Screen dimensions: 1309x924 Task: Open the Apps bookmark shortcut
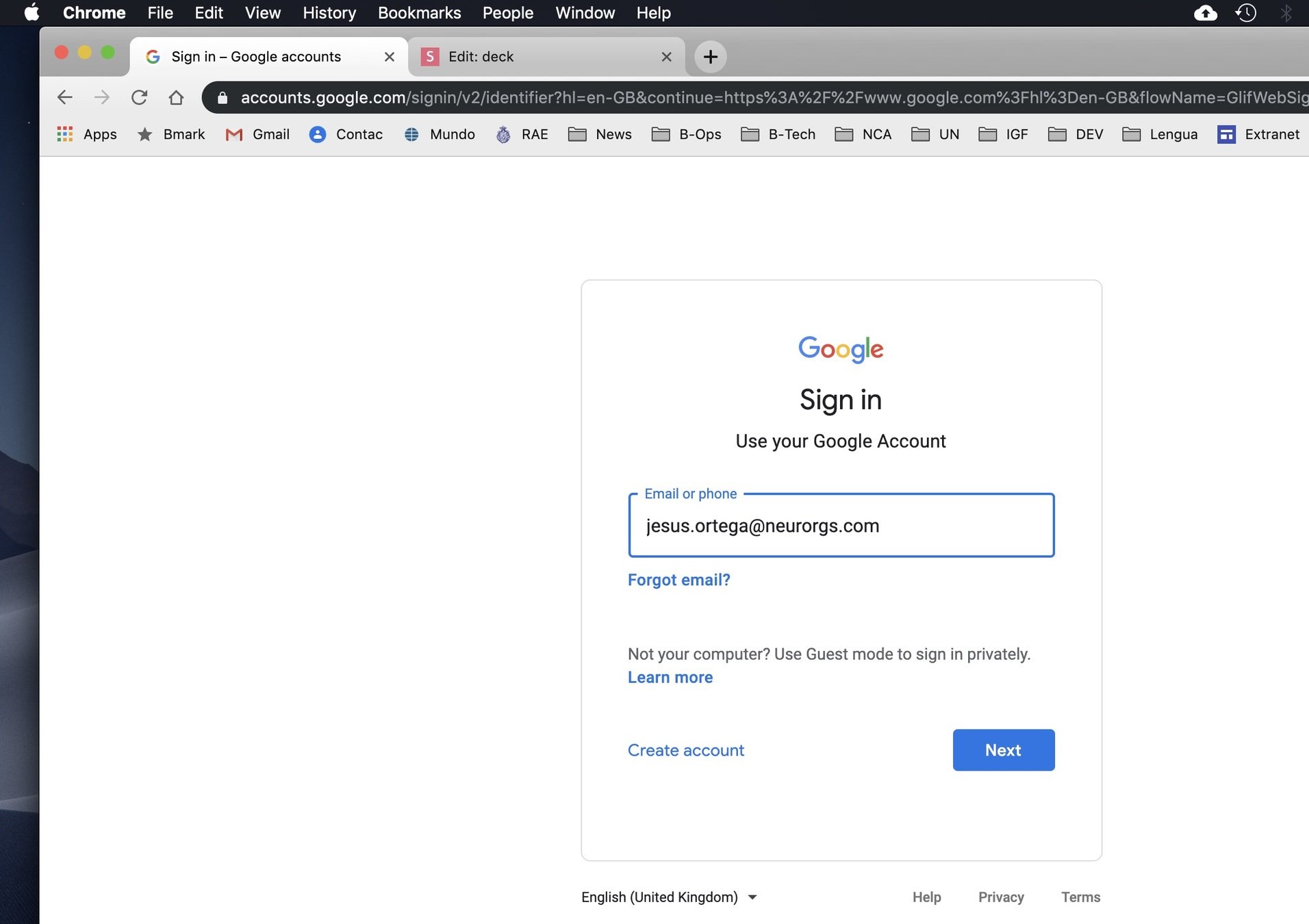point(87,134)
